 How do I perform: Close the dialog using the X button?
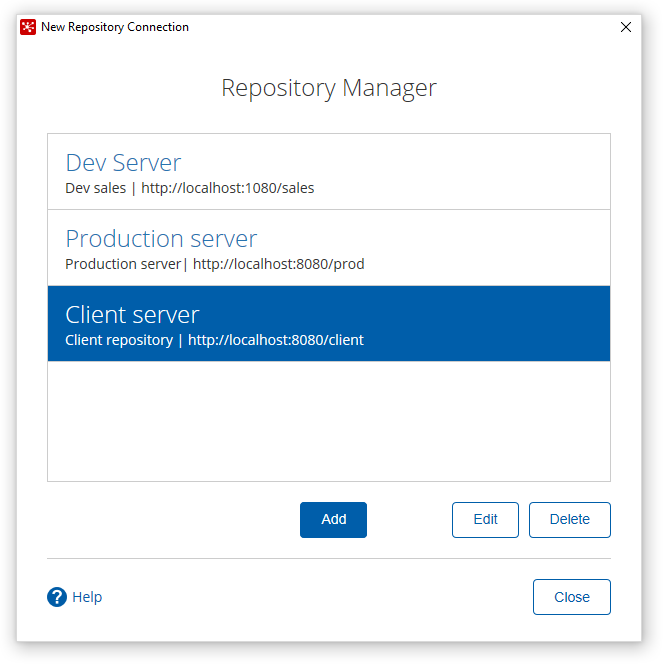click(x=626, y=27)
